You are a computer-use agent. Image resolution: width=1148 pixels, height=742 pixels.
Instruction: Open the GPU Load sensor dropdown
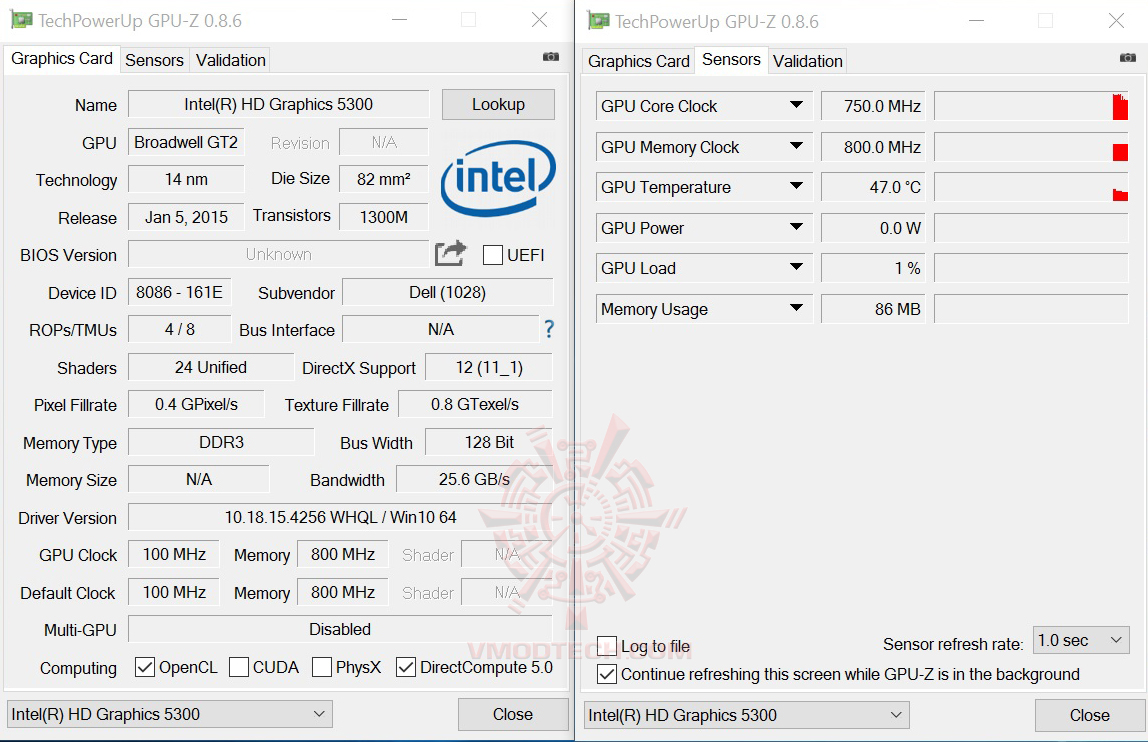coord(797,268)
